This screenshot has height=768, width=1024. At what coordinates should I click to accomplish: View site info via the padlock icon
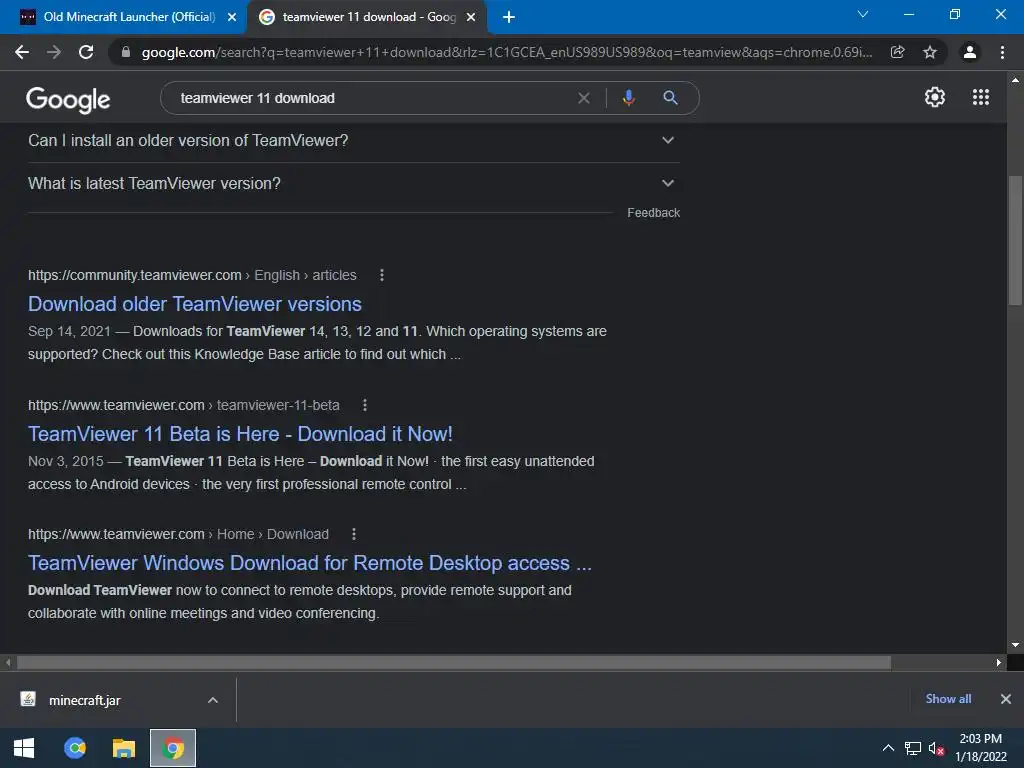[x=126, y=52]
